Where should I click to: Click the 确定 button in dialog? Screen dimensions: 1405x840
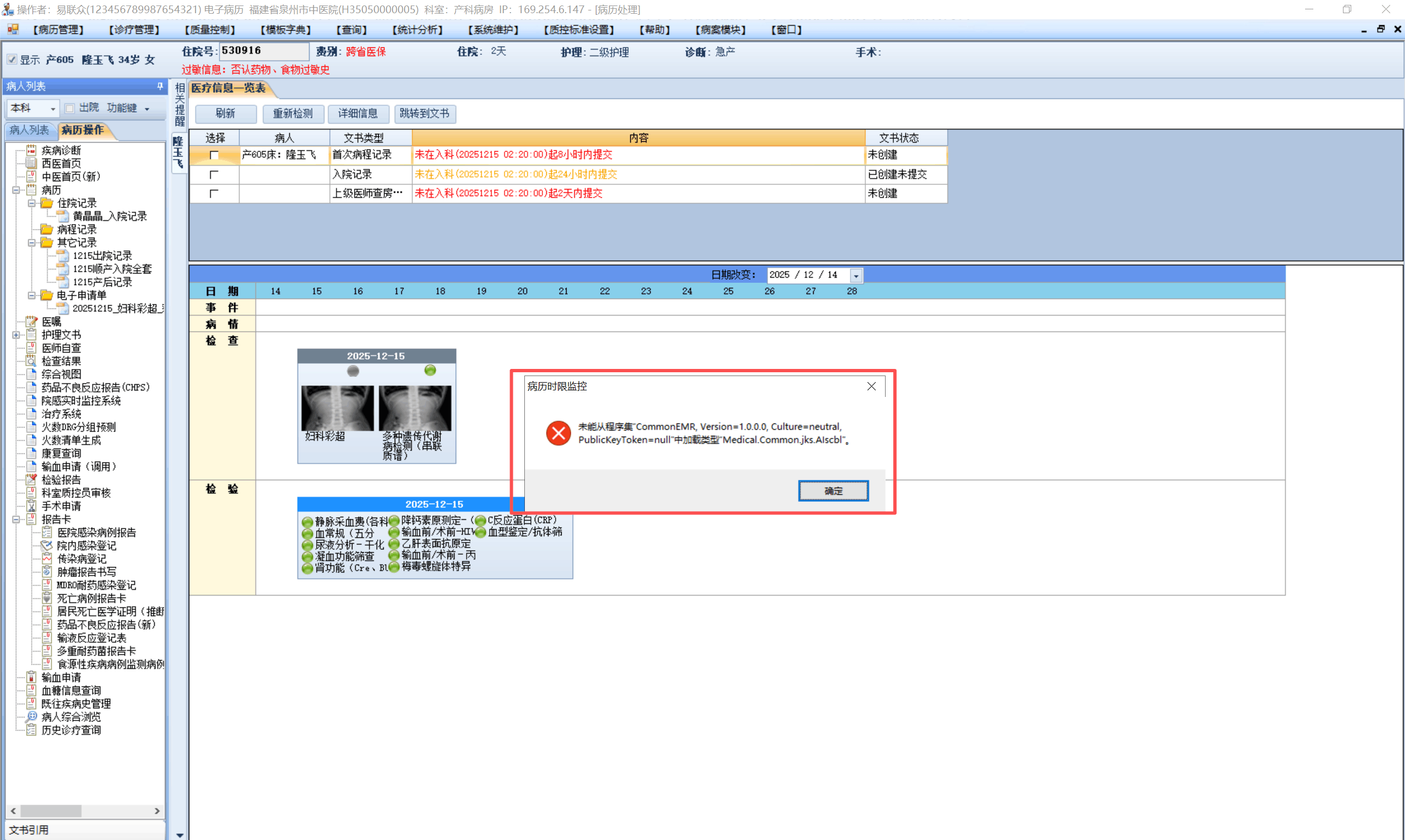833,491
